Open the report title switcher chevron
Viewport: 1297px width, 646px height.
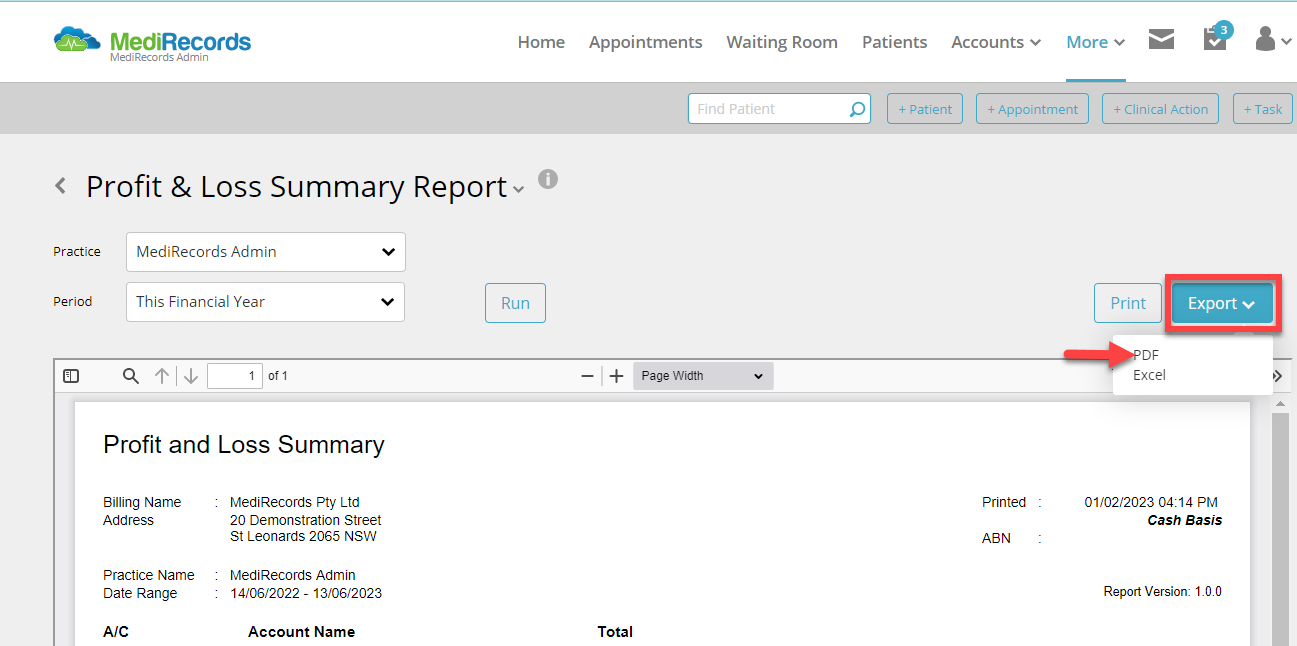point(518,190)
